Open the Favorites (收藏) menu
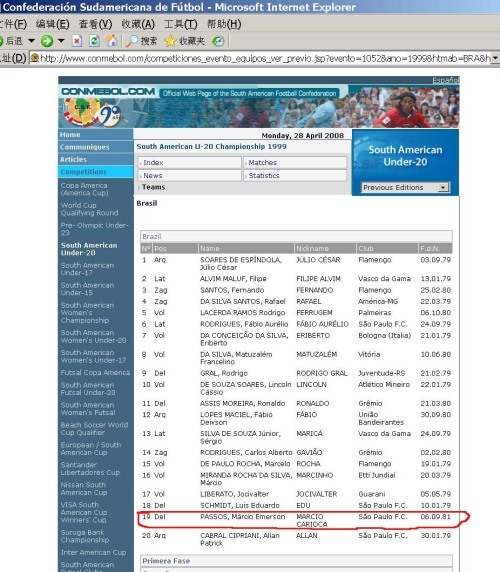This screenshot has height=572, width=500. pos(138,24)
